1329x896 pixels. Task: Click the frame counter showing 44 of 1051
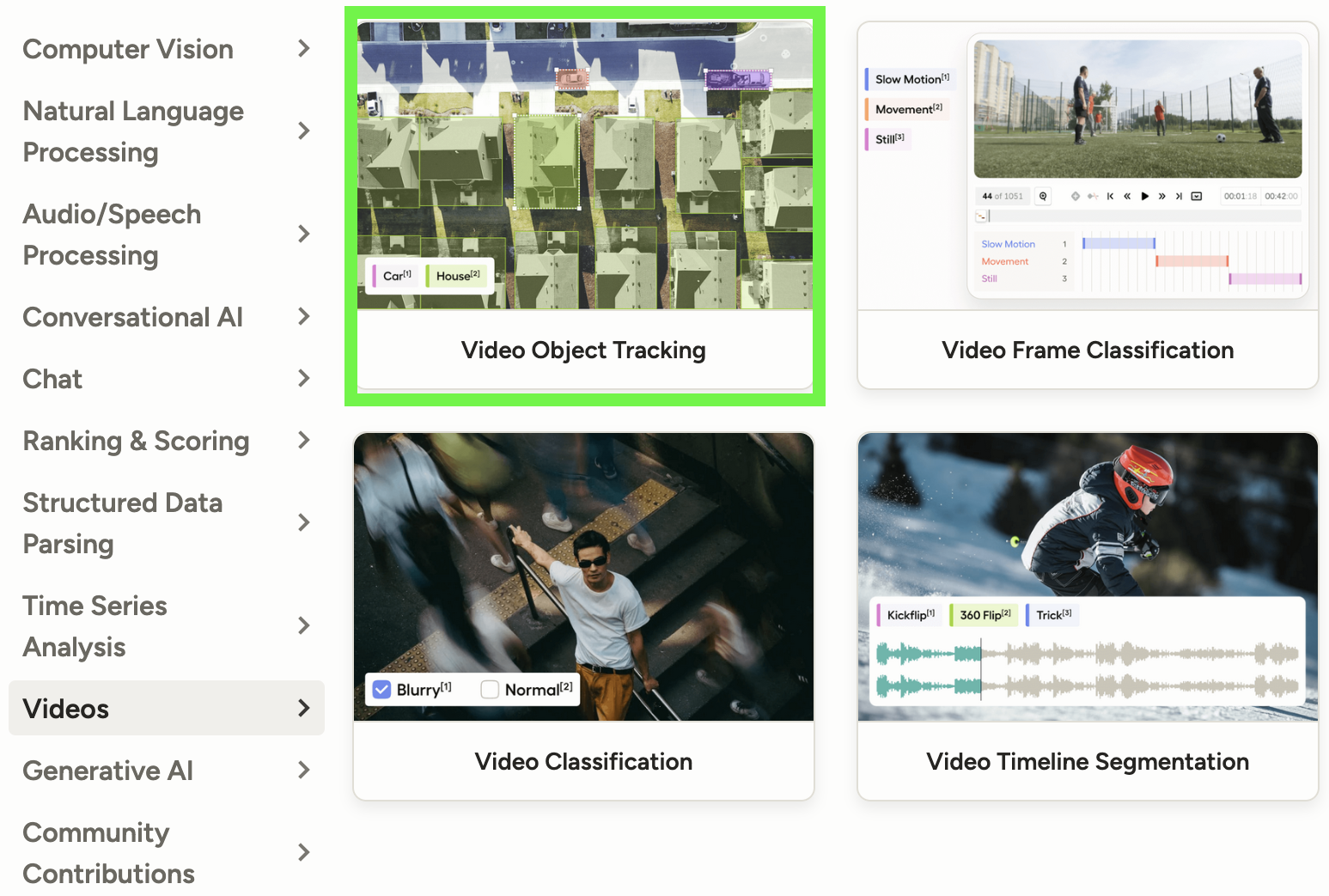(x=1002, y=196)
